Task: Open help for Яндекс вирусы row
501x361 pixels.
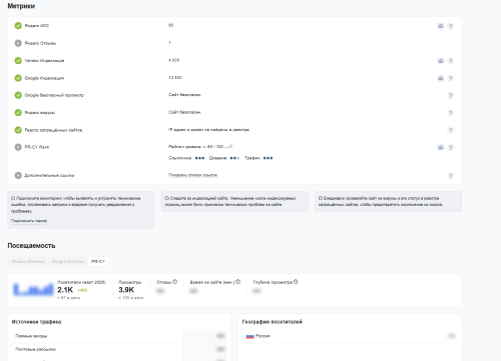Action: [x=450, y=113]
